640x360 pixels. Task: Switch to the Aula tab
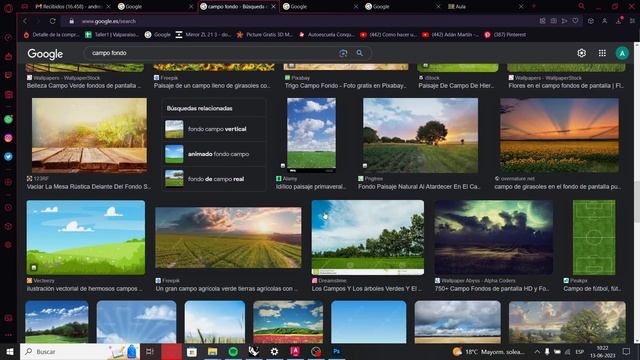pyautogui.click(x=485, y=7)
